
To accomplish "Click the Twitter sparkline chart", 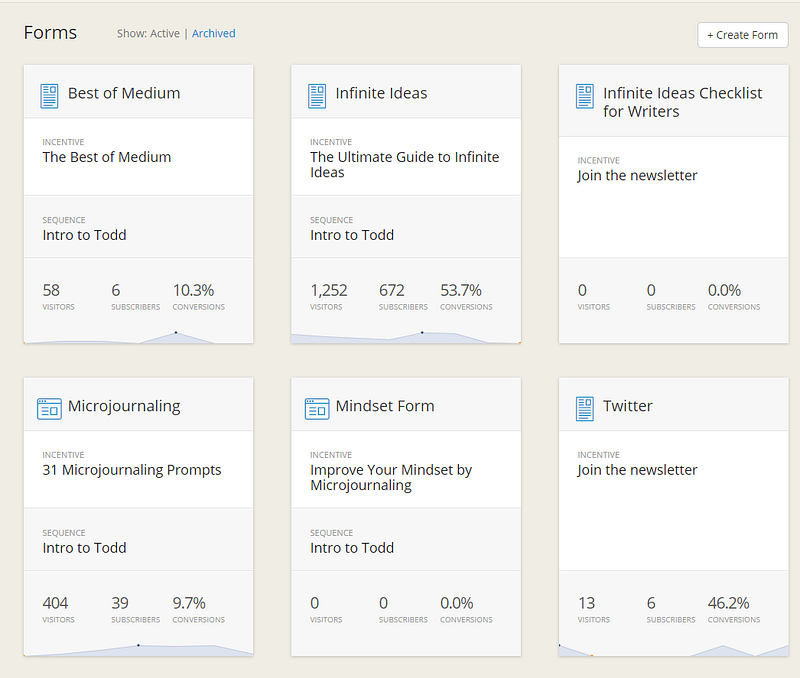I will (673, 650).
